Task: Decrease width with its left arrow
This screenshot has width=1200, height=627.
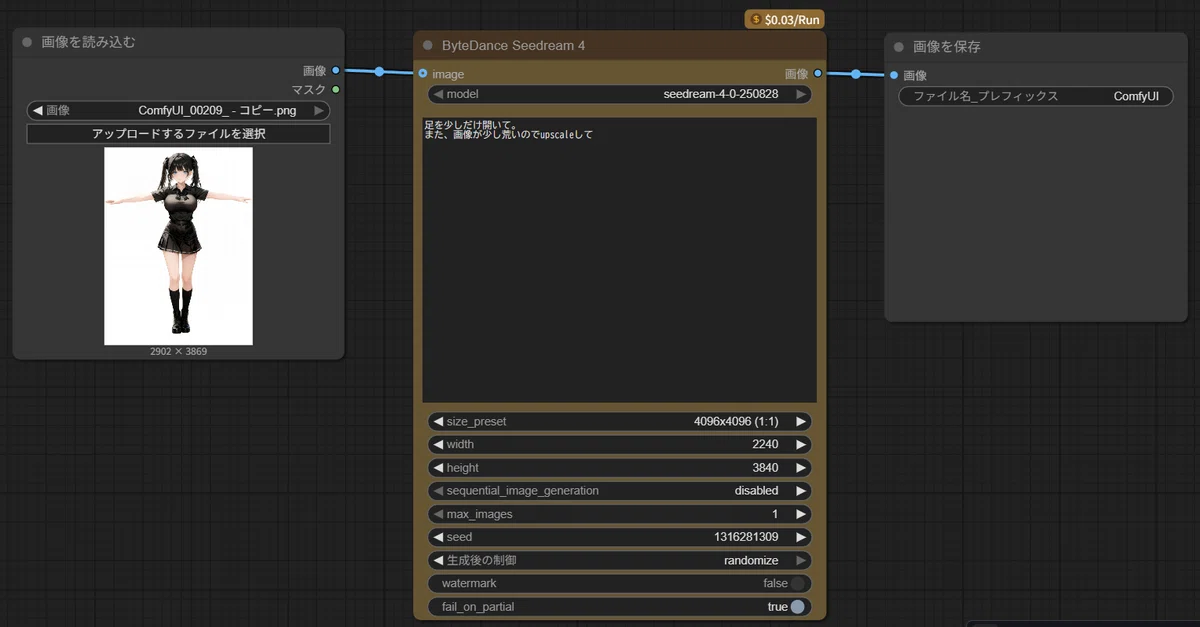Action: (437, 445)
